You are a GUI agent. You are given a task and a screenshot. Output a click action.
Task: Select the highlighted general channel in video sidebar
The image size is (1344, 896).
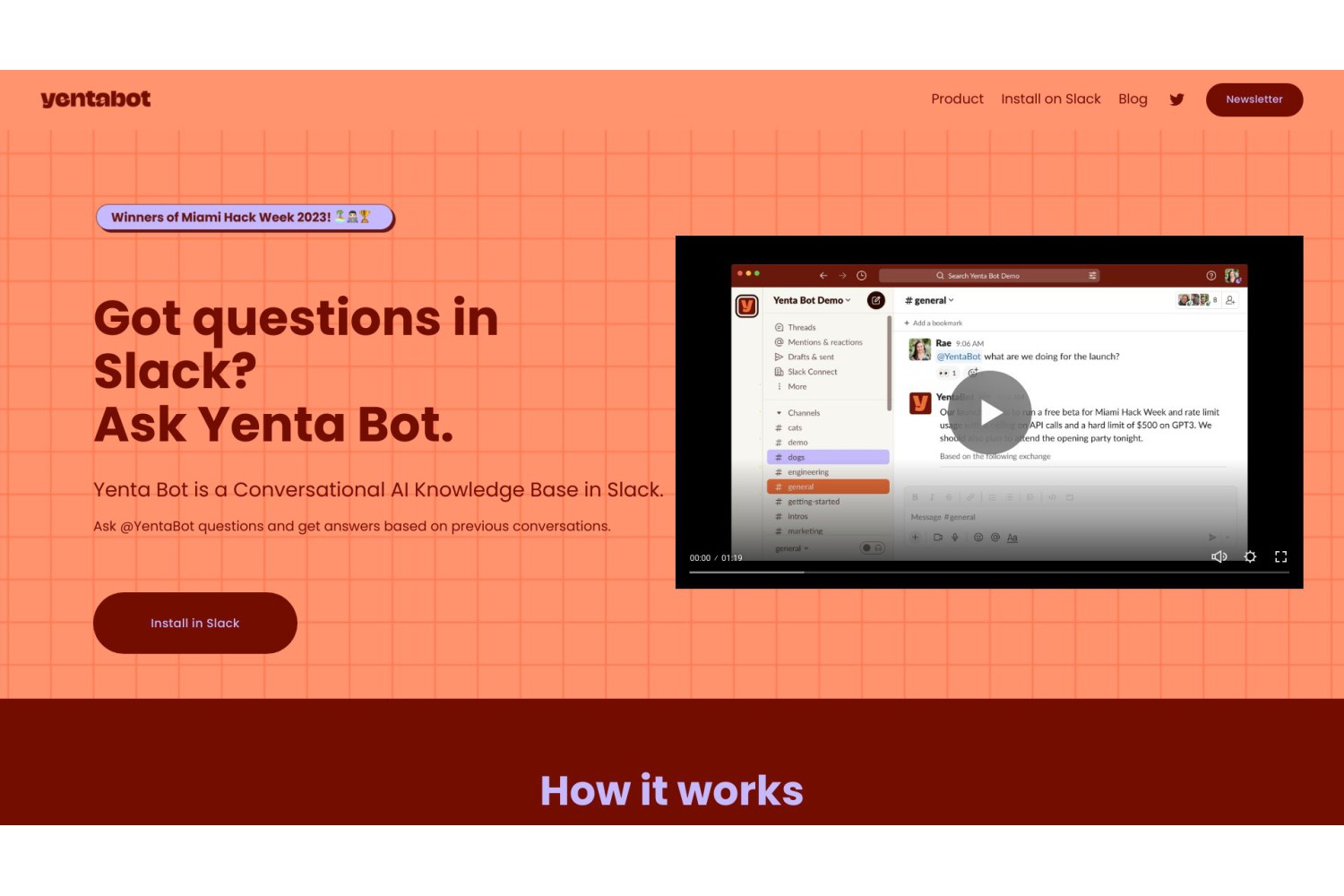tap(828, 487)
